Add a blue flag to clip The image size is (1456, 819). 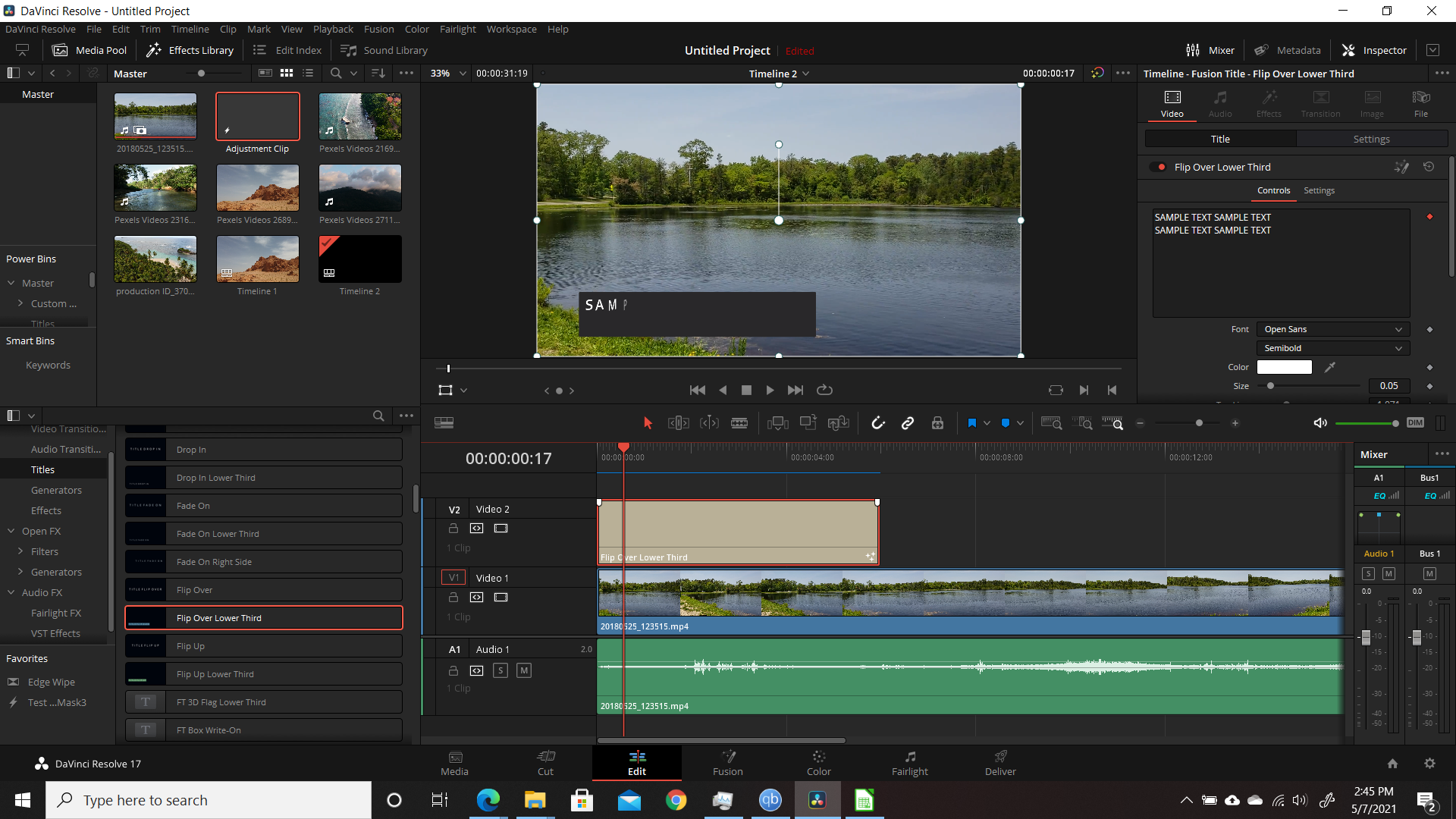click(x=971, y=423)
